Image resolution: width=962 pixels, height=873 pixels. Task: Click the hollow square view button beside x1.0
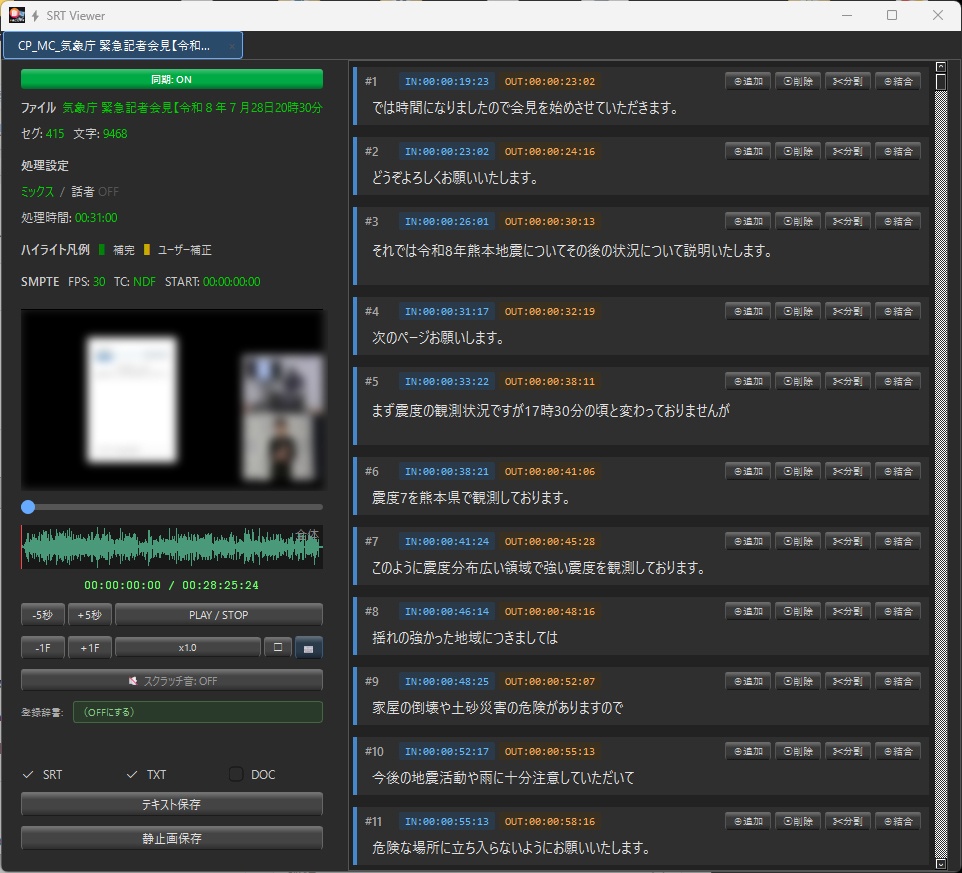coord(278,647)
